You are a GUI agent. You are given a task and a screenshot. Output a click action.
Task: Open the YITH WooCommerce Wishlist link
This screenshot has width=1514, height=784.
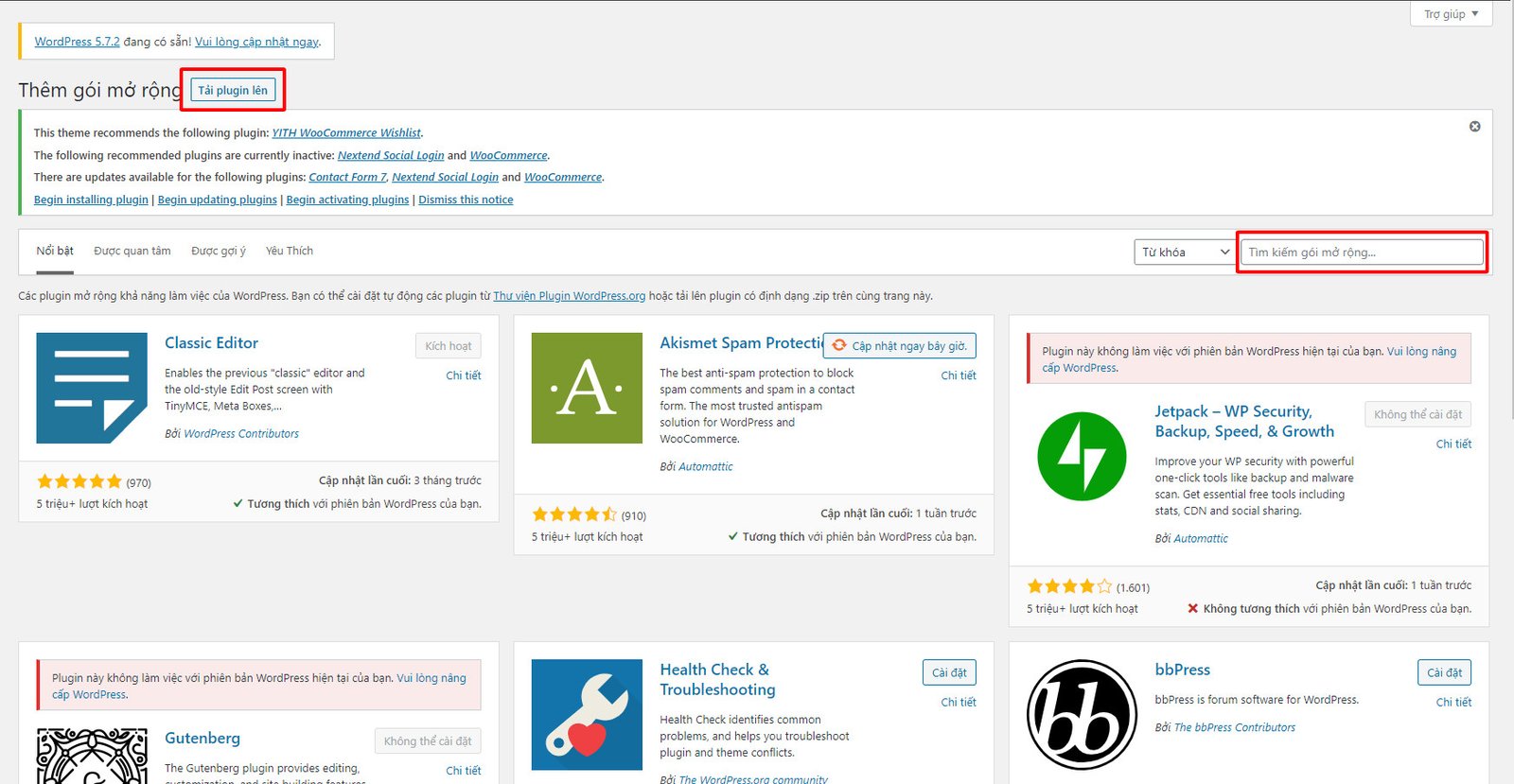click(346, 133)
